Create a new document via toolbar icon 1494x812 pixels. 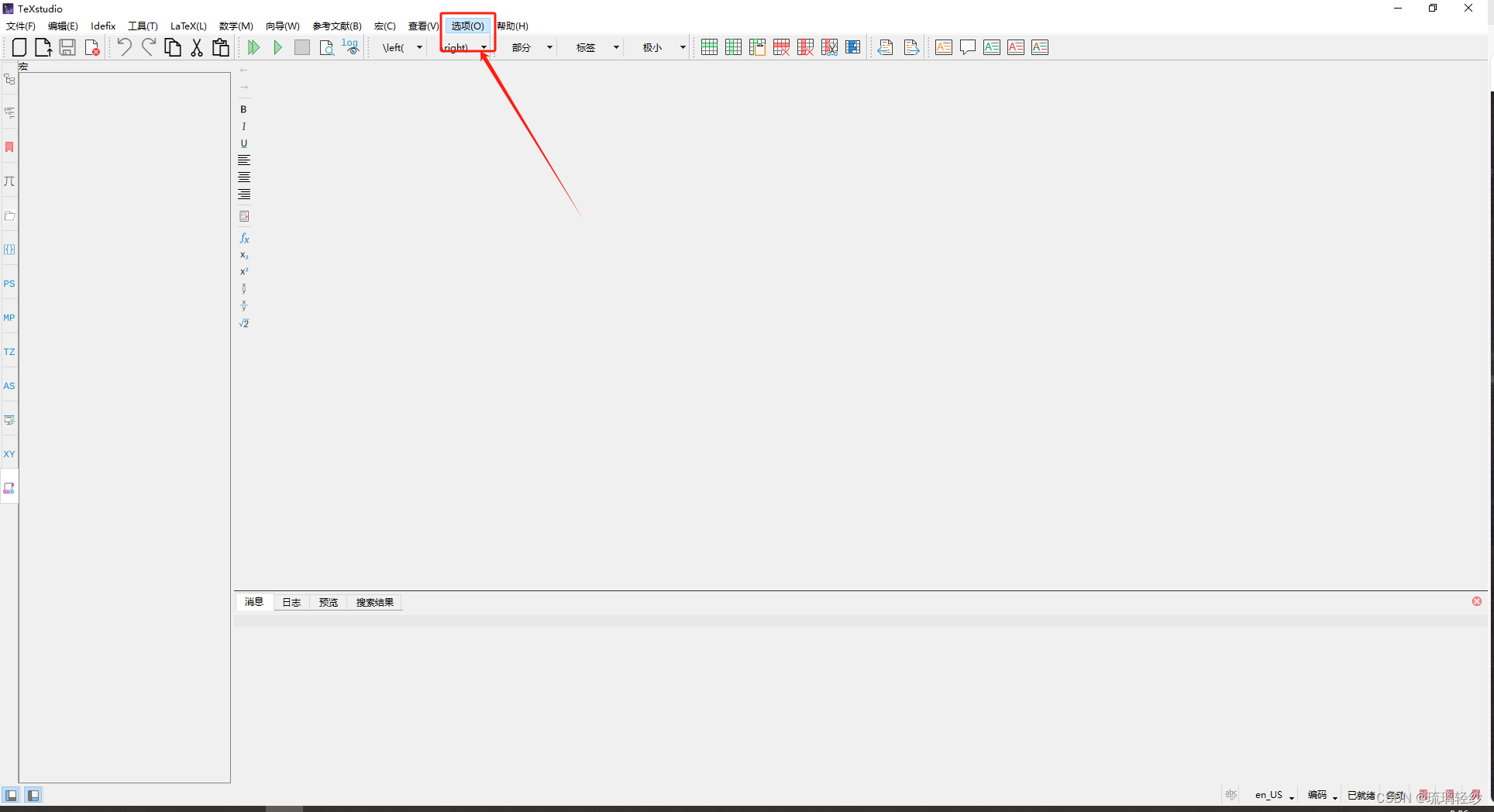(19, 47)
